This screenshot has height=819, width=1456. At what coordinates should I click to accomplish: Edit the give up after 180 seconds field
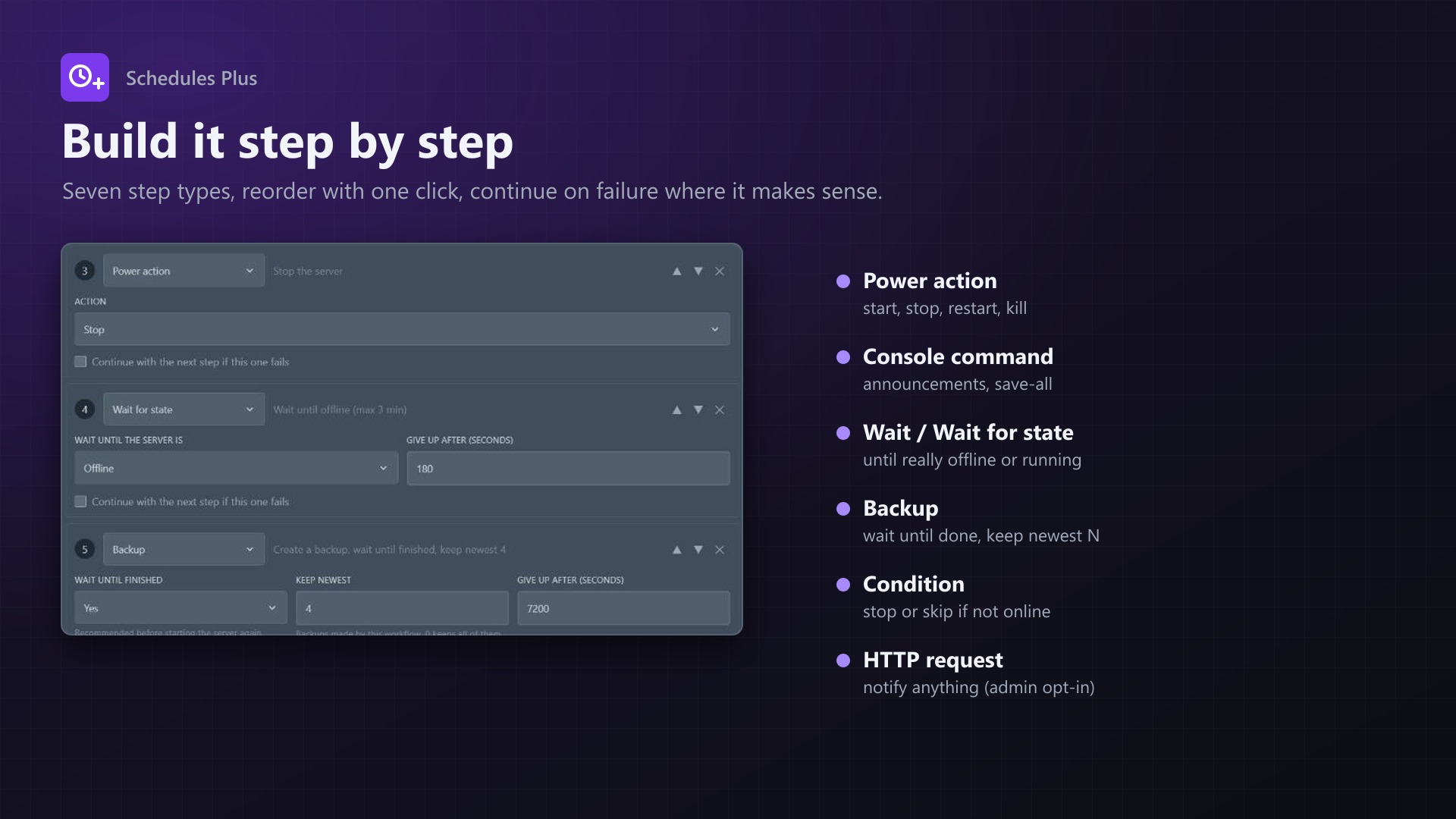(568, 469)
